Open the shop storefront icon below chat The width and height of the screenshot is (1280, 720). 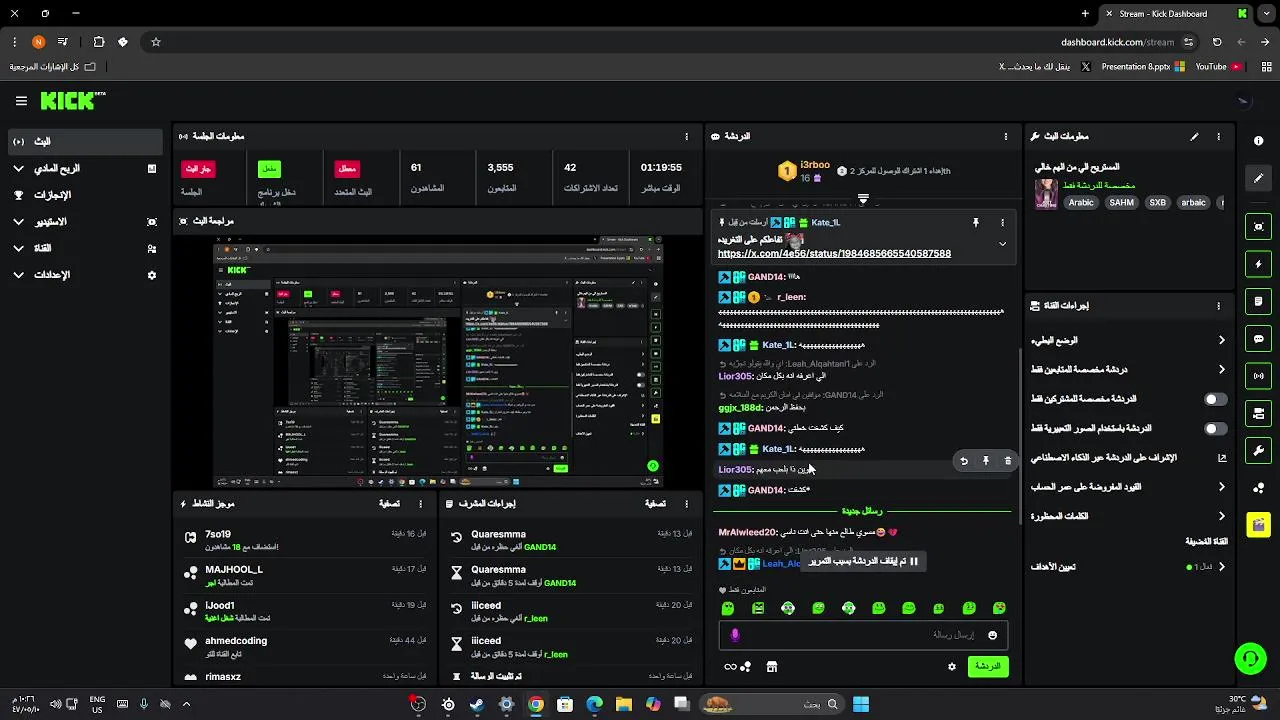(772, 667)
